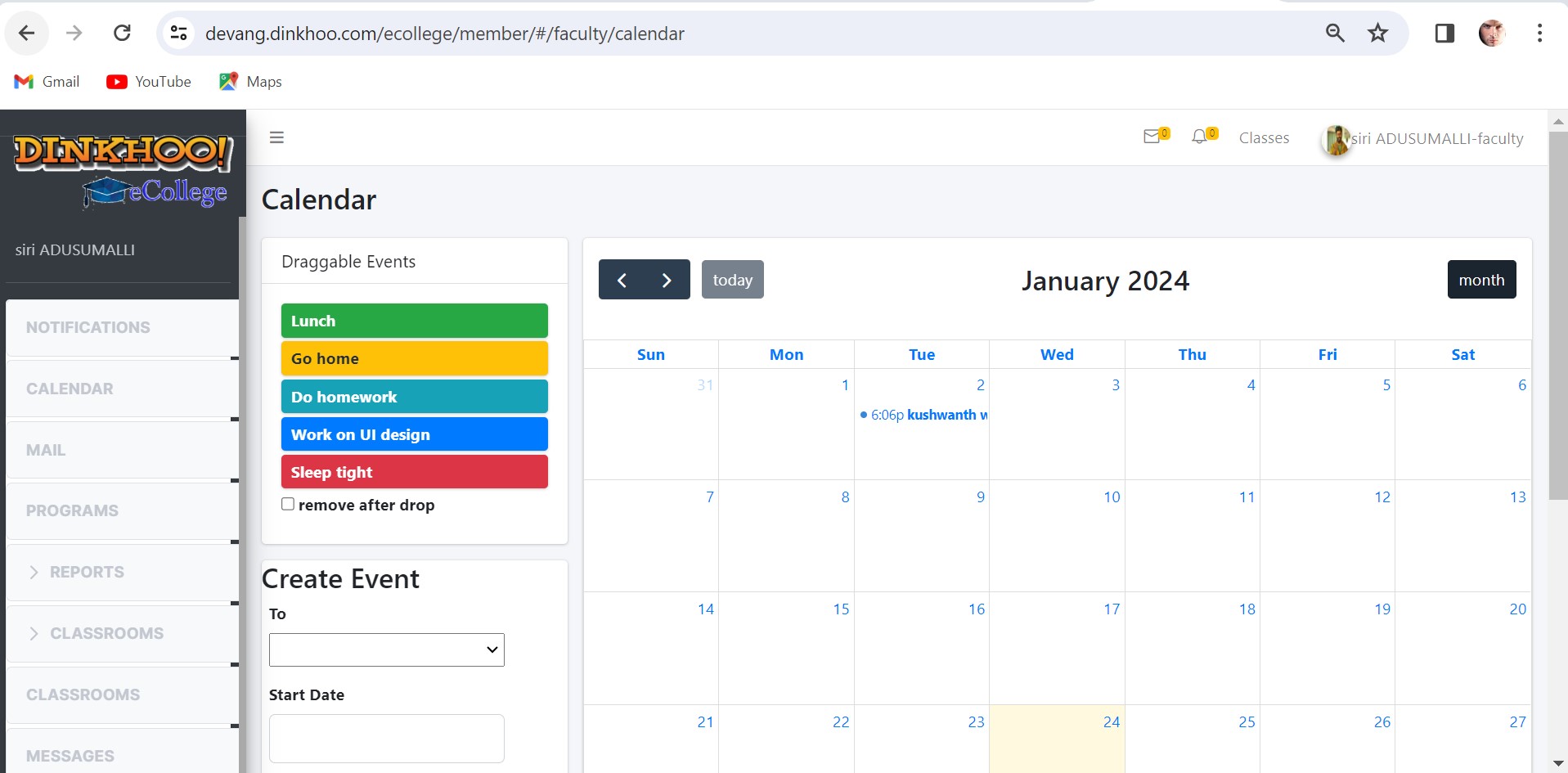The height and width of the screenshot is (773, 1568).
Task: Select the yellow Go home event
Action: tap(415, 358)
